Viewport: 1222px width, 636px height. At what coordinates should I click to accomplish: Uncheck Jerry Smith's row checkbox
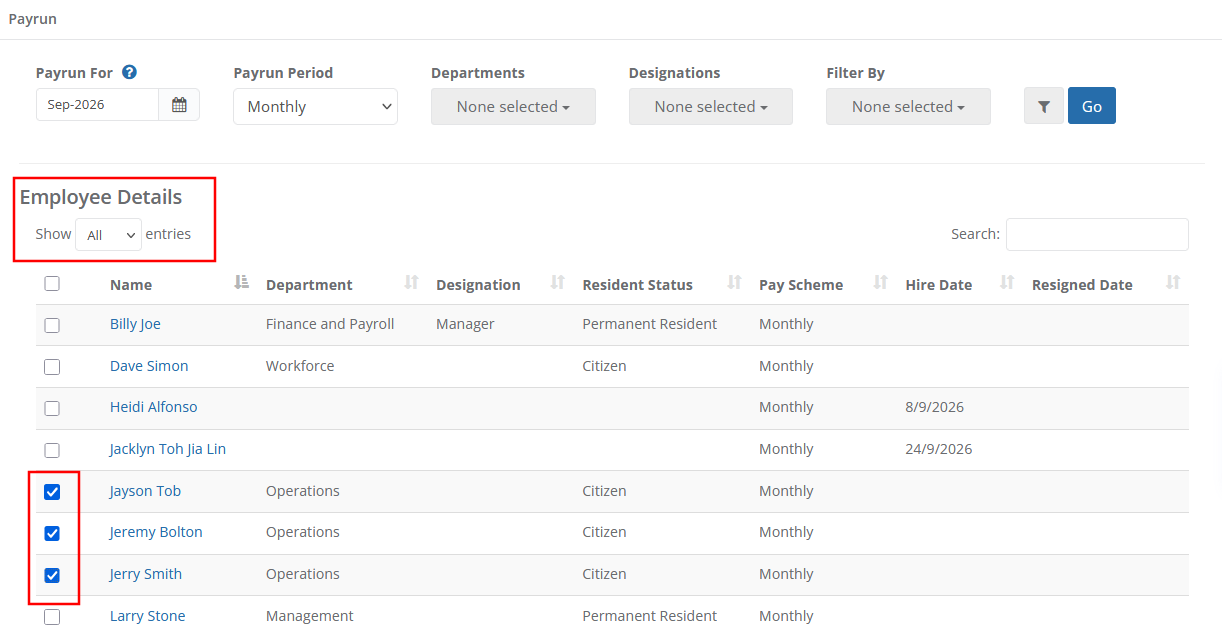[52, 575]
